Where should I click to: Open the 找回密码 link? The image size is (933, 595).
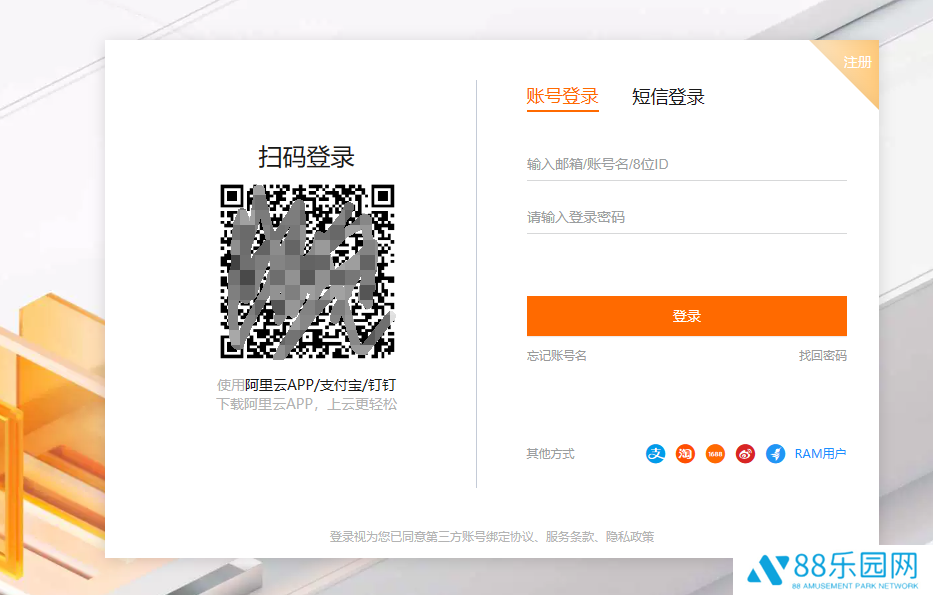[x=822, y=356]
